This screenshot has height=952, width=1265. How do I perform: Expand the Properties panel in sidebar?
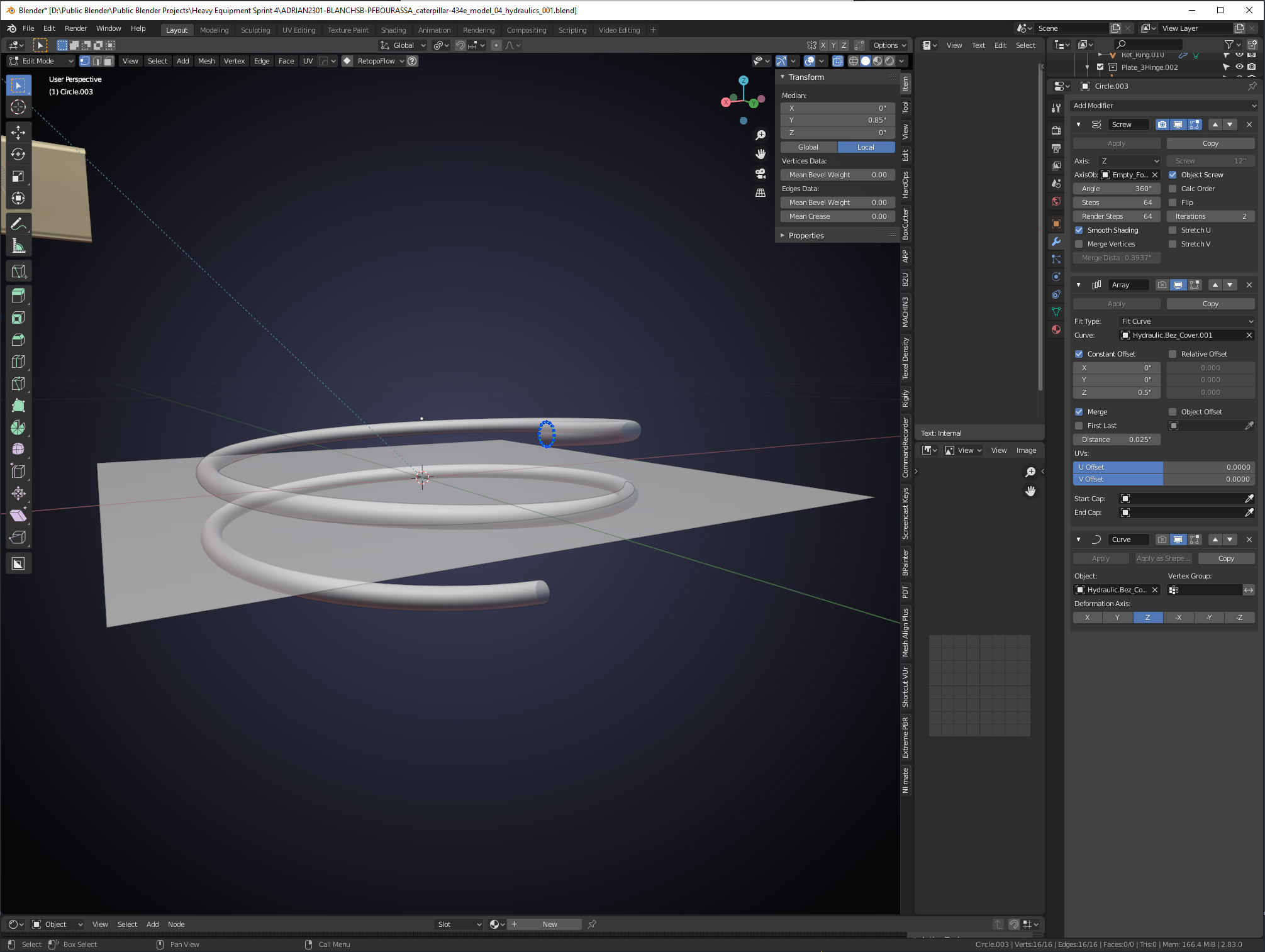coord(806,236)
